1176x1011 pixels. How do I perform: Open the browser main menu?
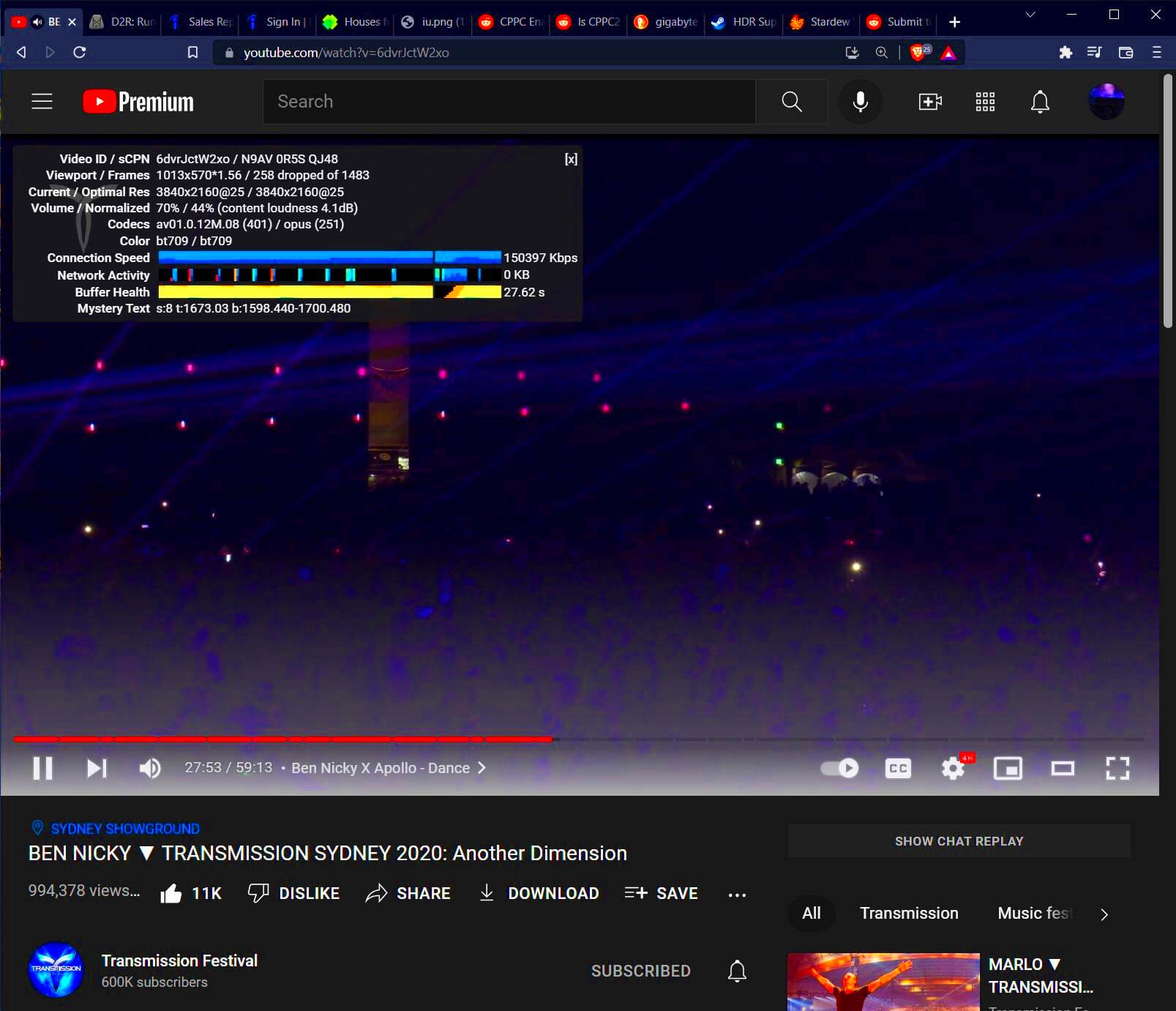coord(1156,52)
